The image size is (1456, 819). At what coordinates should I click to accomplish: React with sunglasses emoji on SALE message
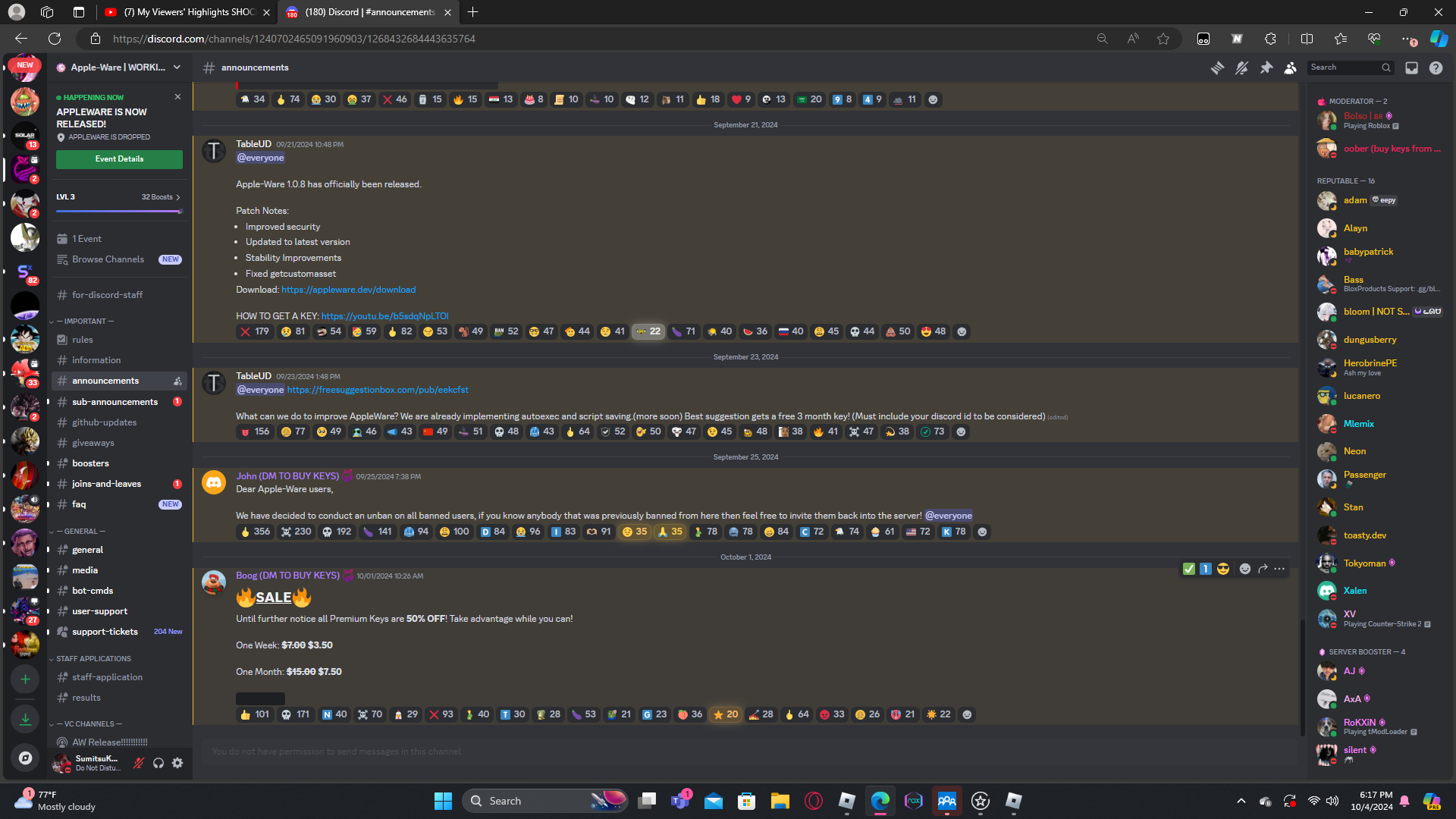point(1222,569)
